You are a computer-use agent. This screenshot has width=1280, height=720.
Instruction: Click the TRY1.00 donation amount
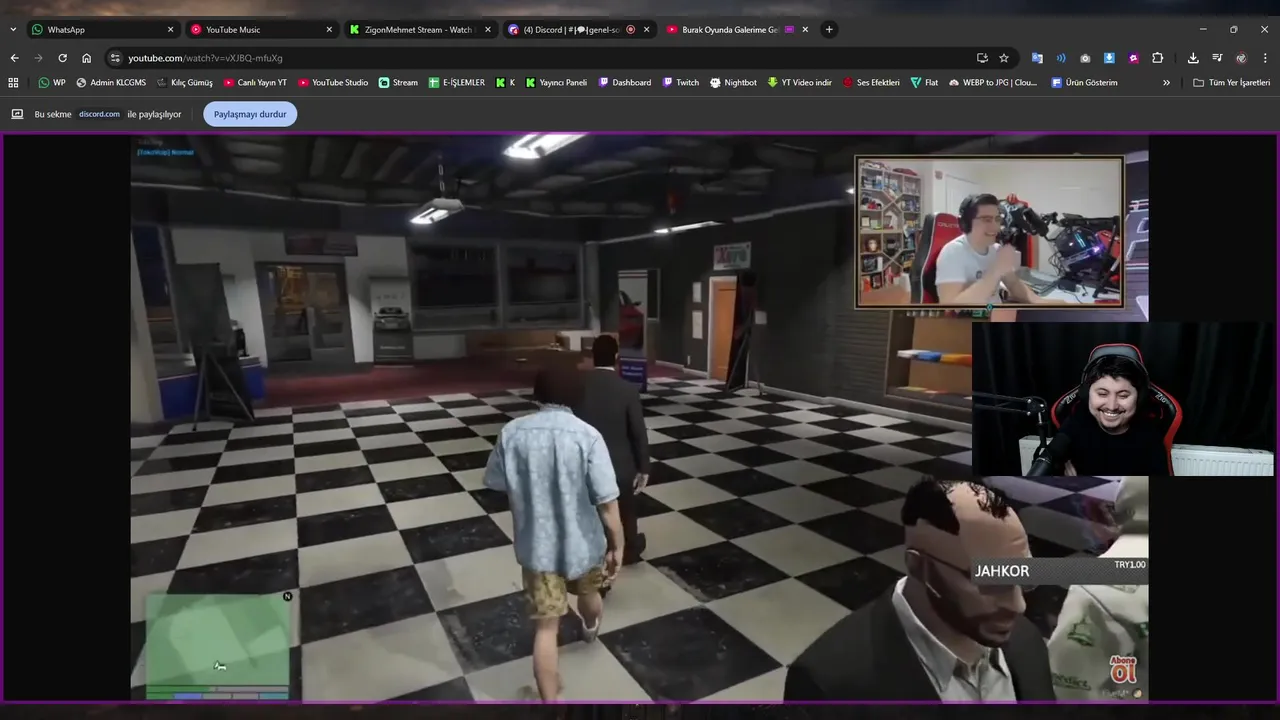tap(1130, 565)
